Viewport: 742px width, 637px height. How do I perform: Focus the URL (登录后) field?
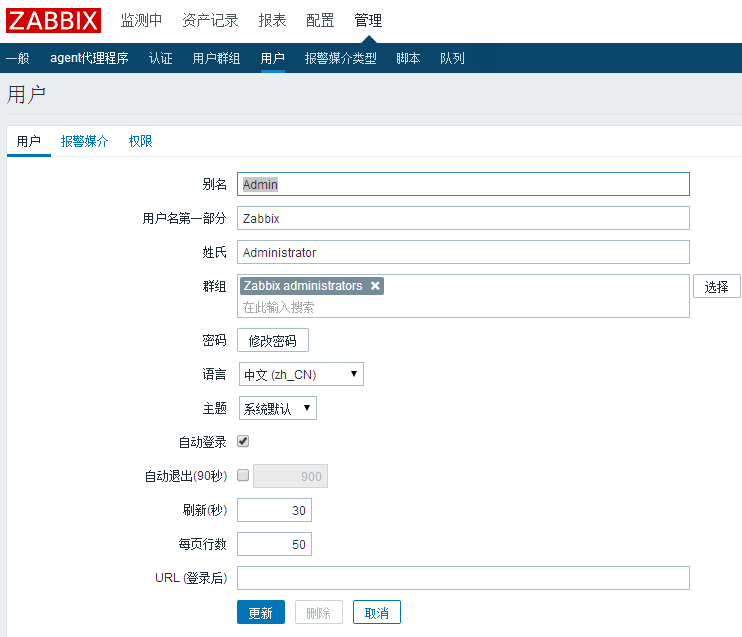coord(463,578)
